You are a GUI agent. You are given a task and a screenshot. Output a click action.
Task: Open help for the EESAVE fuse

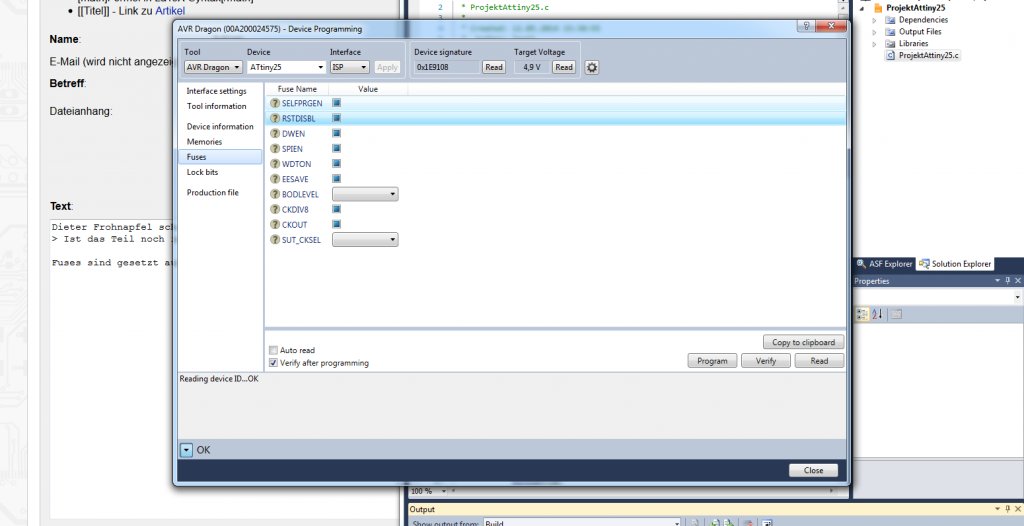[275, 179]
